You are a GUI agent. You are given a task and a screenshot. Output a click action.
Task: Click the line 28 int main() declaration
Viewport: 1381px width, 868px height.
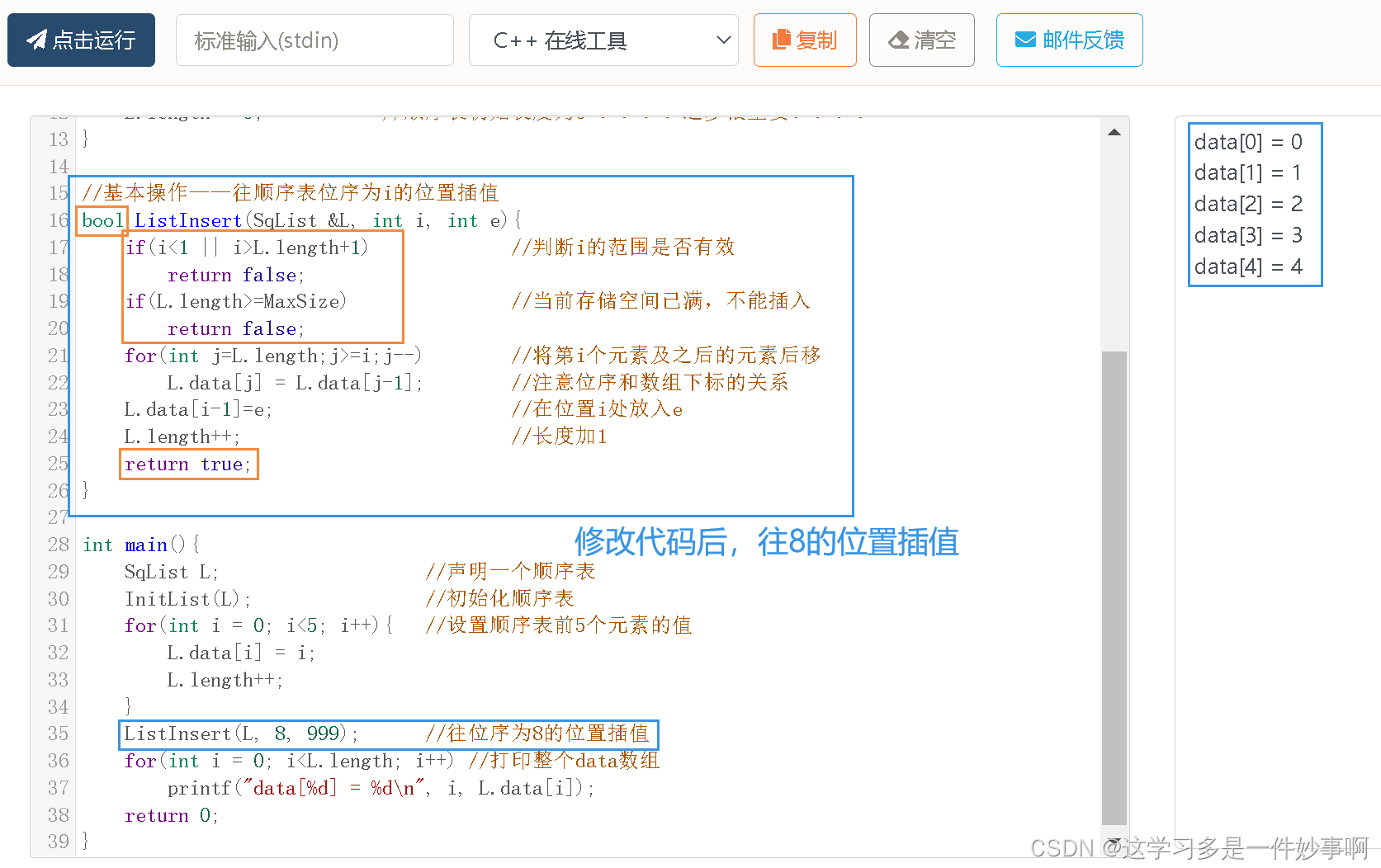141,545
